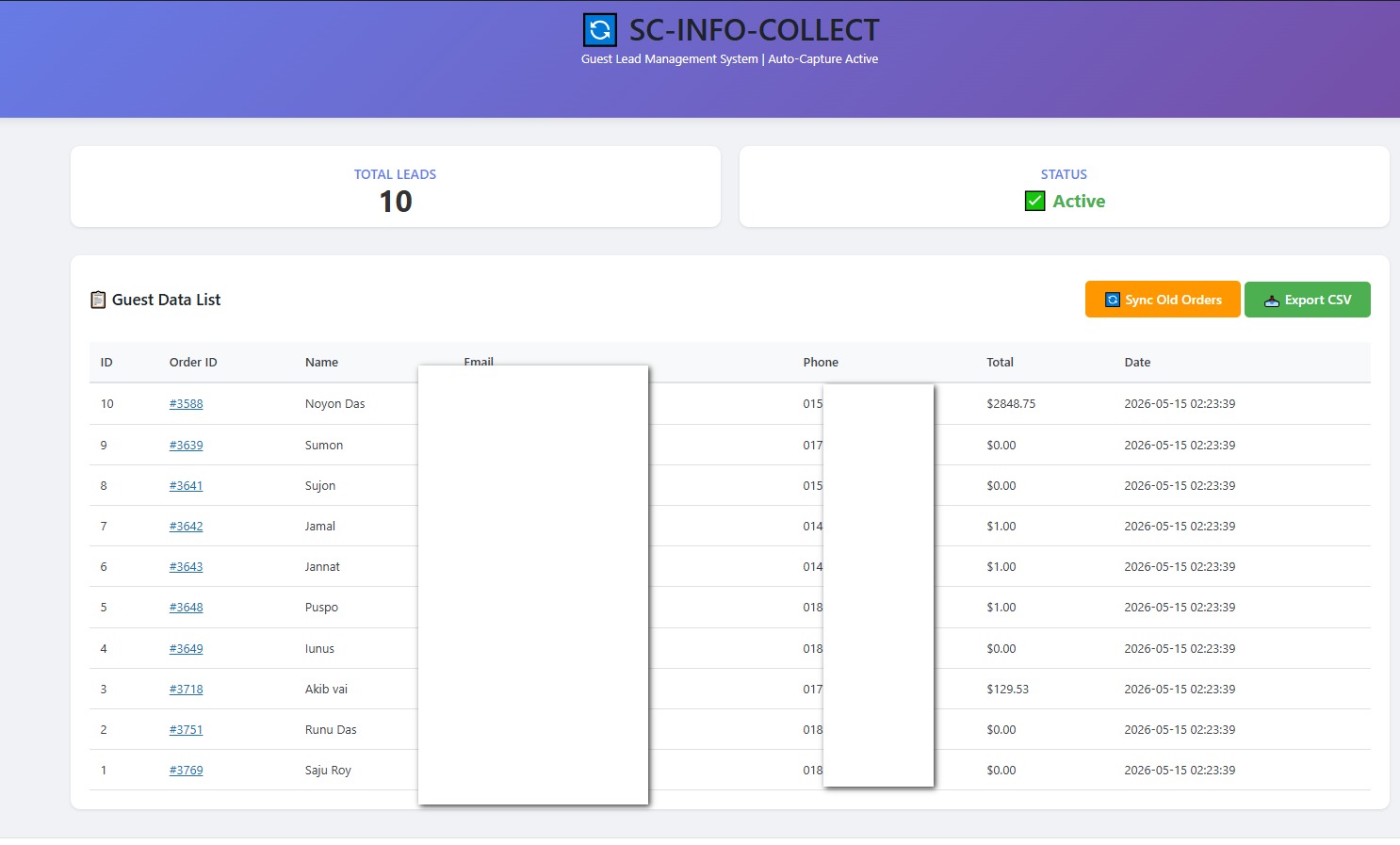Click the Order ID column header
Viewport: 1400px width, 845px height.
click(x=193, y=362)
